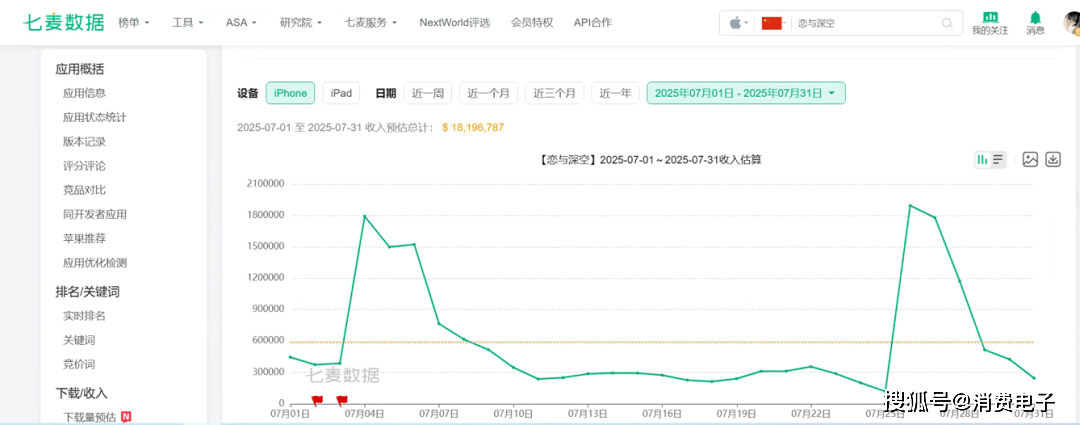
Task: Open 竞价词 in sidebar
Action: click(x=79, y=364)
